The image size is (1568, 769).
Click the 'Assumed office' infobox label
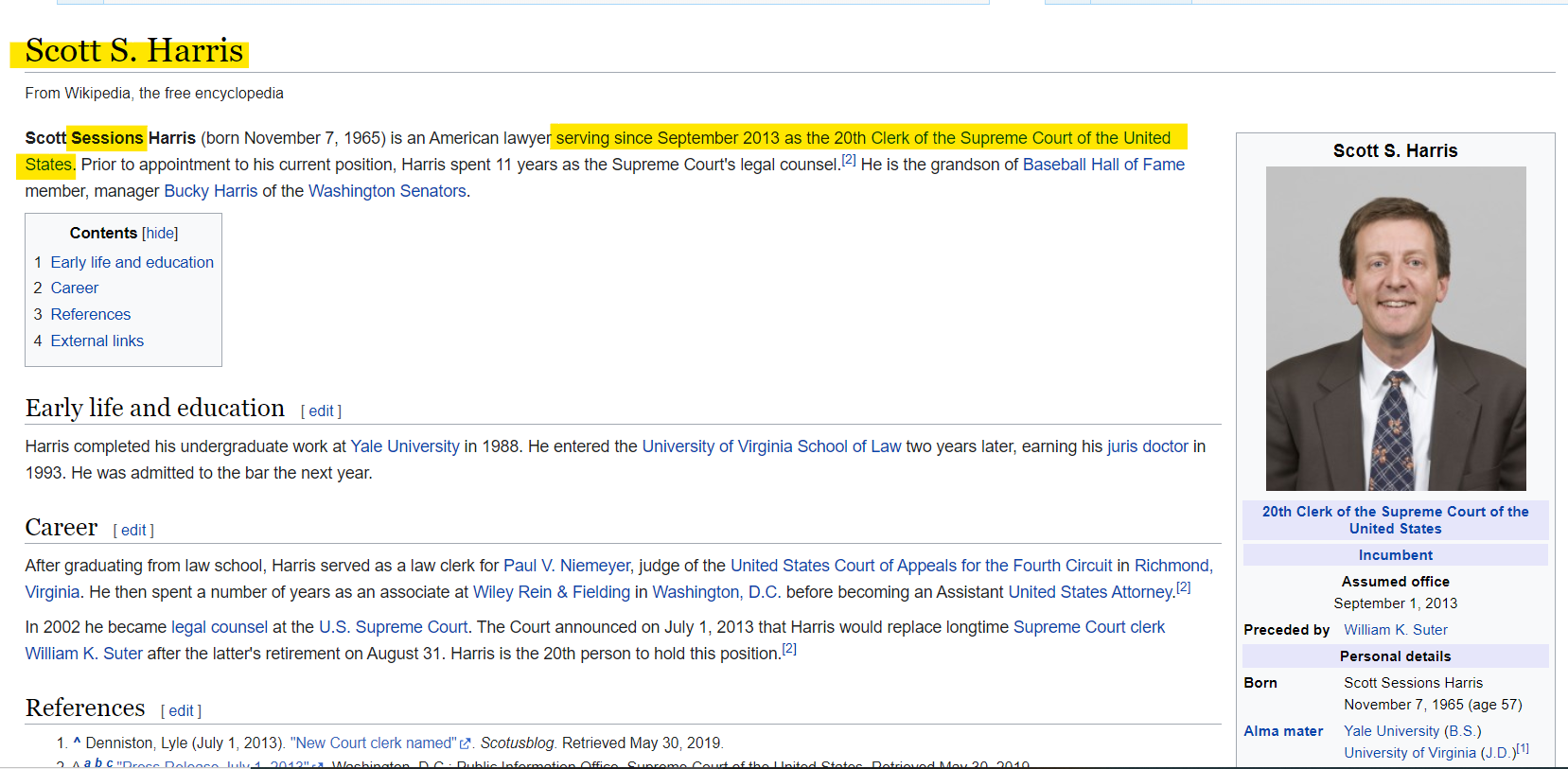pyautogui.click(x=1396, y=582)
